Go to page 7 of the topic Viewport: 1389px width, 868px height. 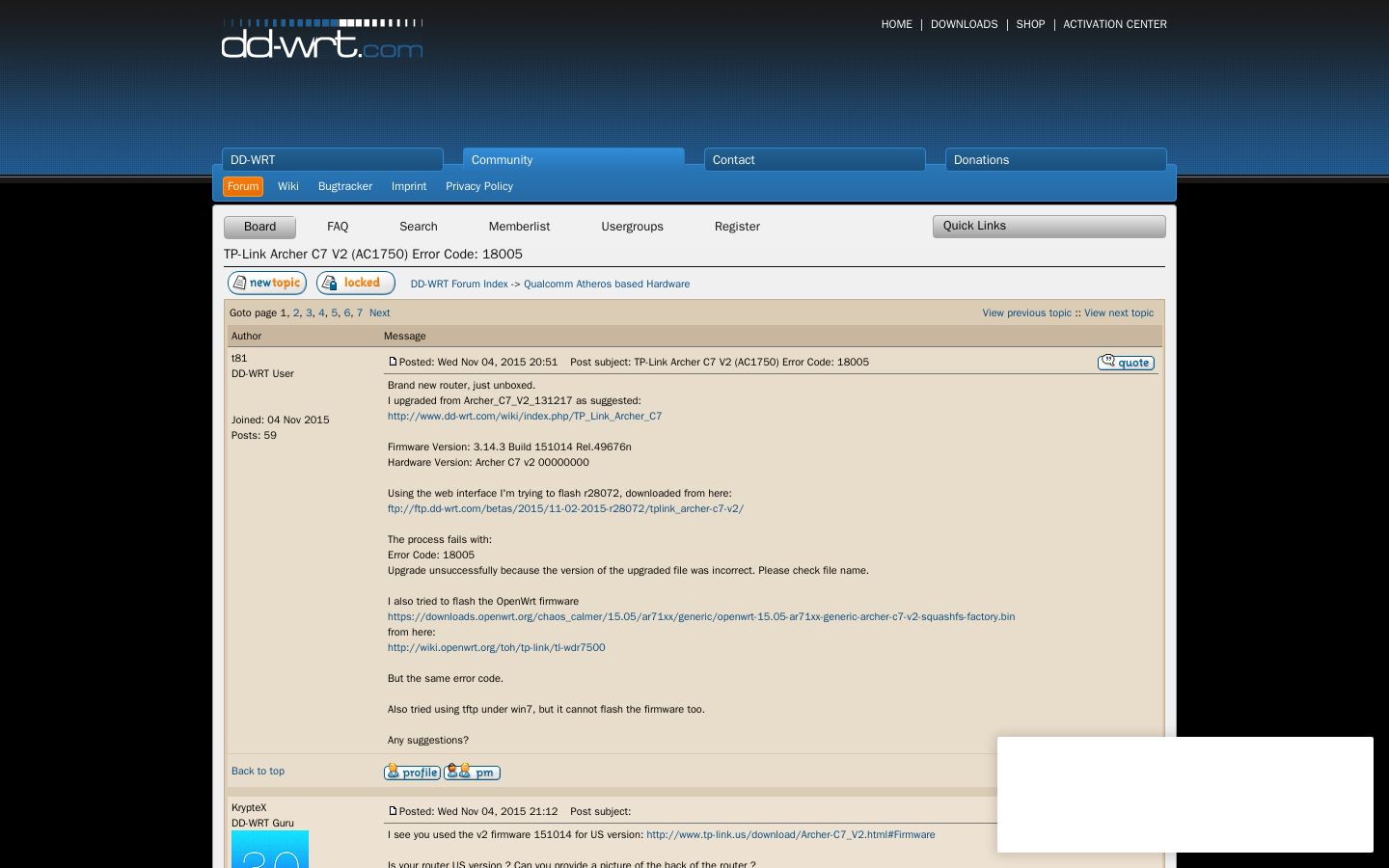360,312
